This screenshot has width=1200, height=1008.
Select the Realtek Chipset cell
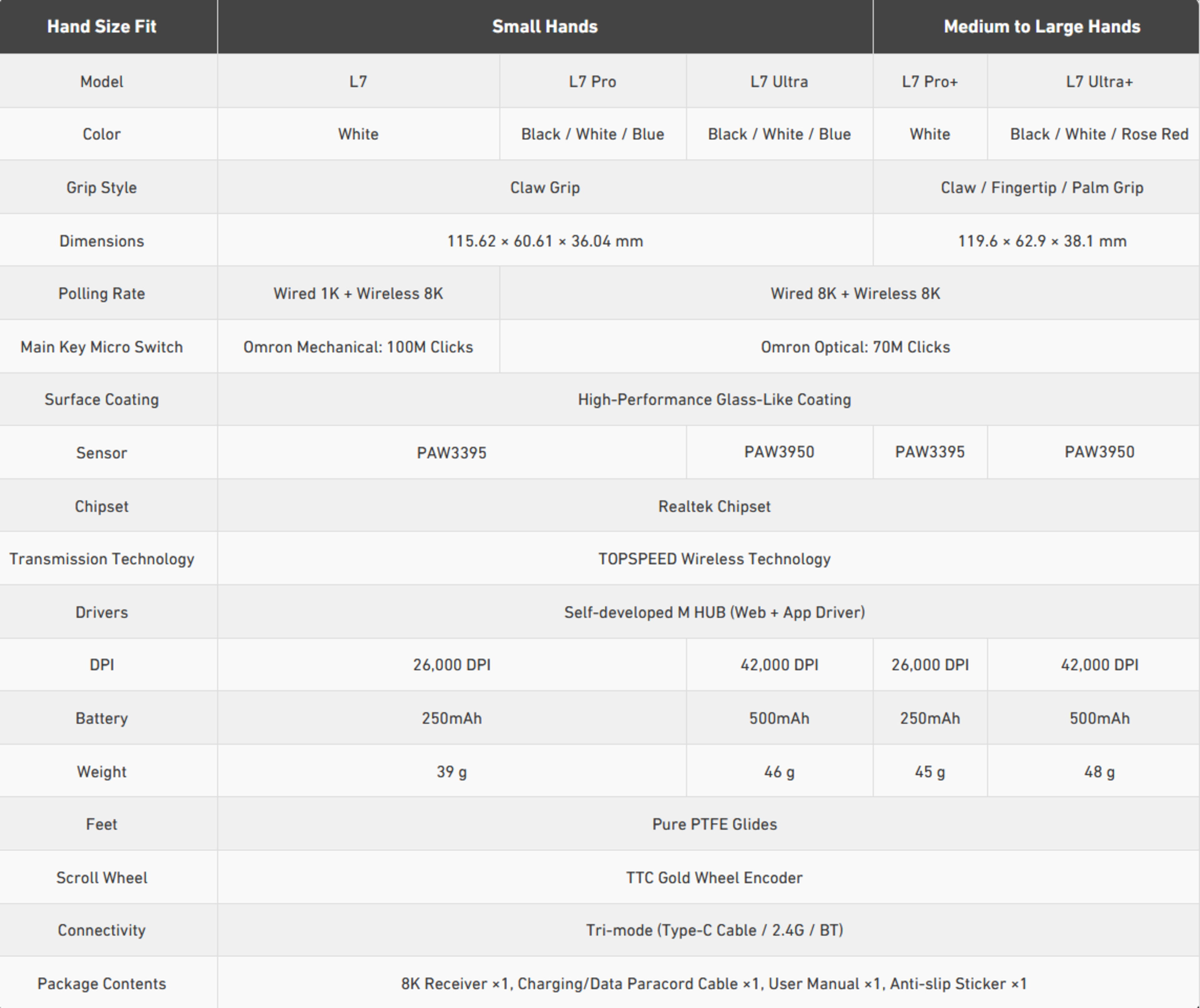(x=714, y=506)
